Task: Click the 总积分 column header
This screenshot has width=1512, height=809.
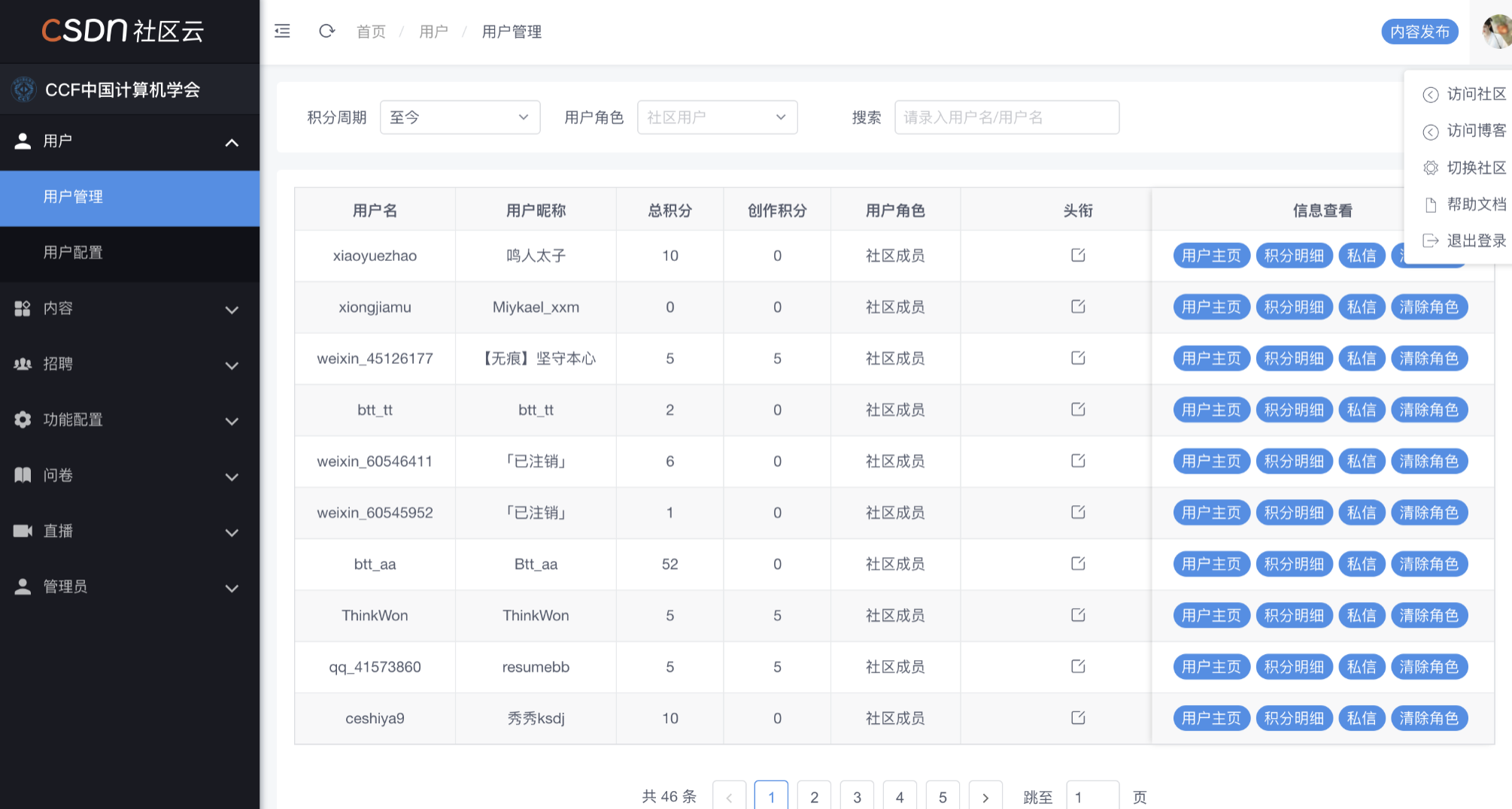Action: 669,211
